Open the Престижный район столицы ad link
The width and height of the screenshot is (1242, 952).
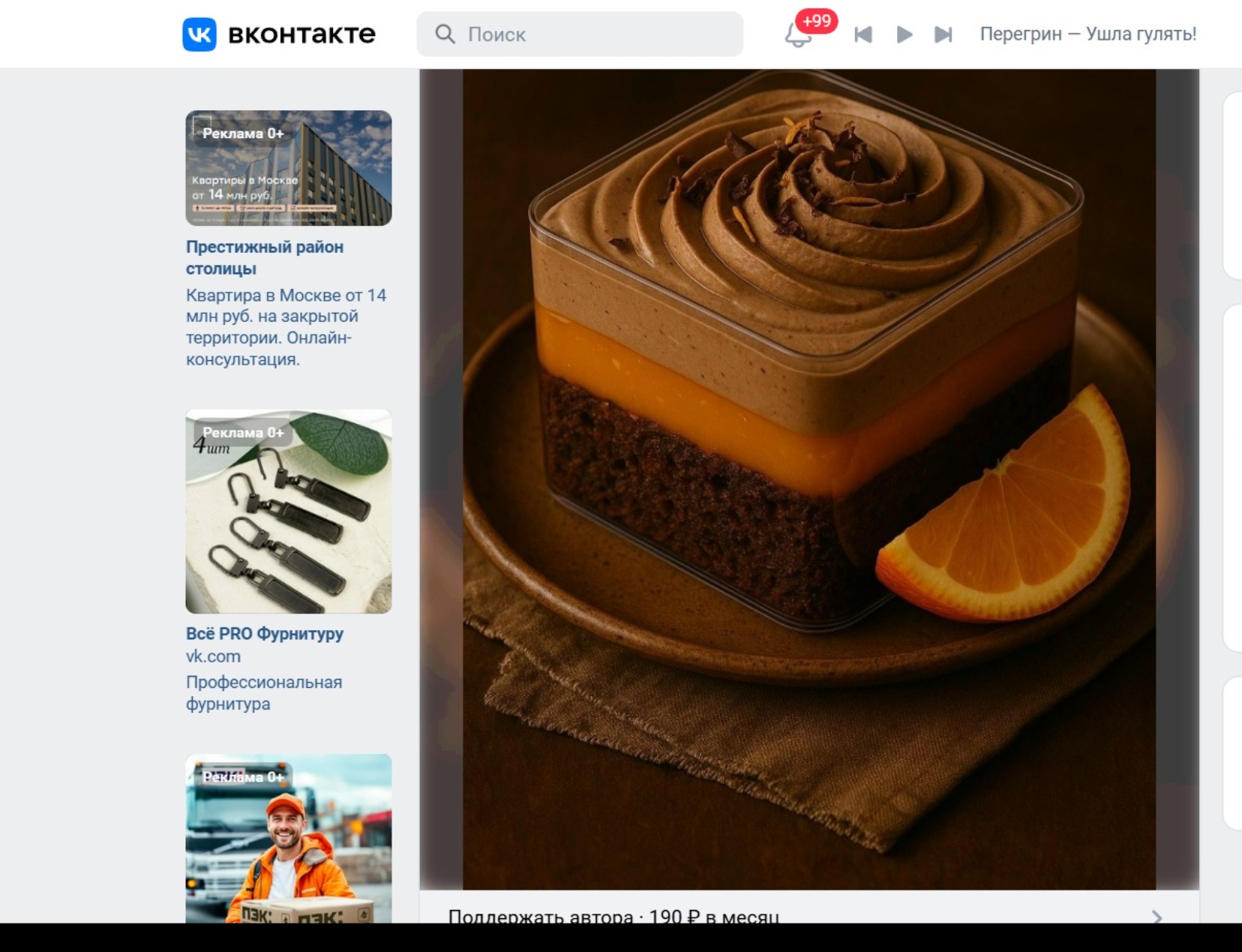264,257
